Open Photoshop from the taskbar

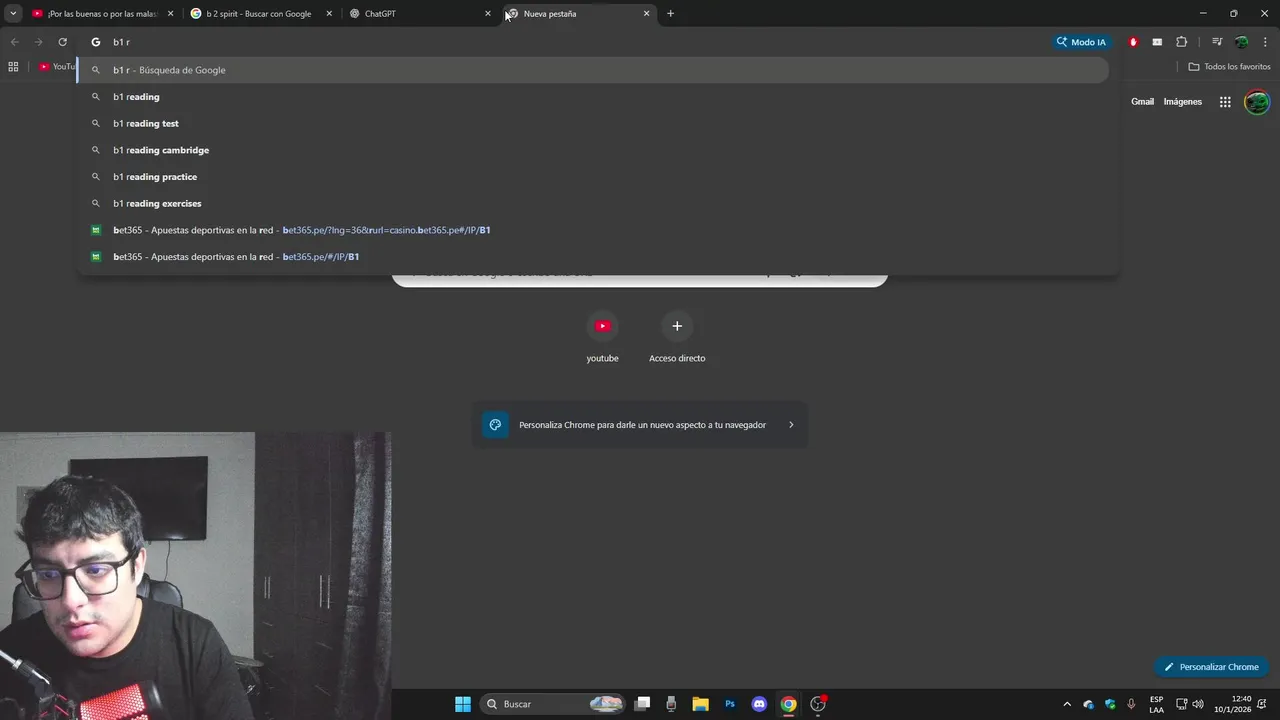(x=730, y=704)
